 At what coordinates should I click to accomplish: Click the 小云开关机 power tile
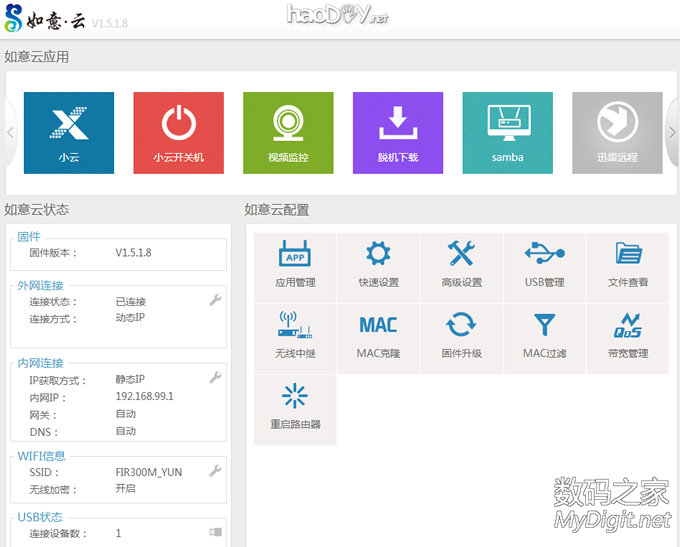[179, 132]
